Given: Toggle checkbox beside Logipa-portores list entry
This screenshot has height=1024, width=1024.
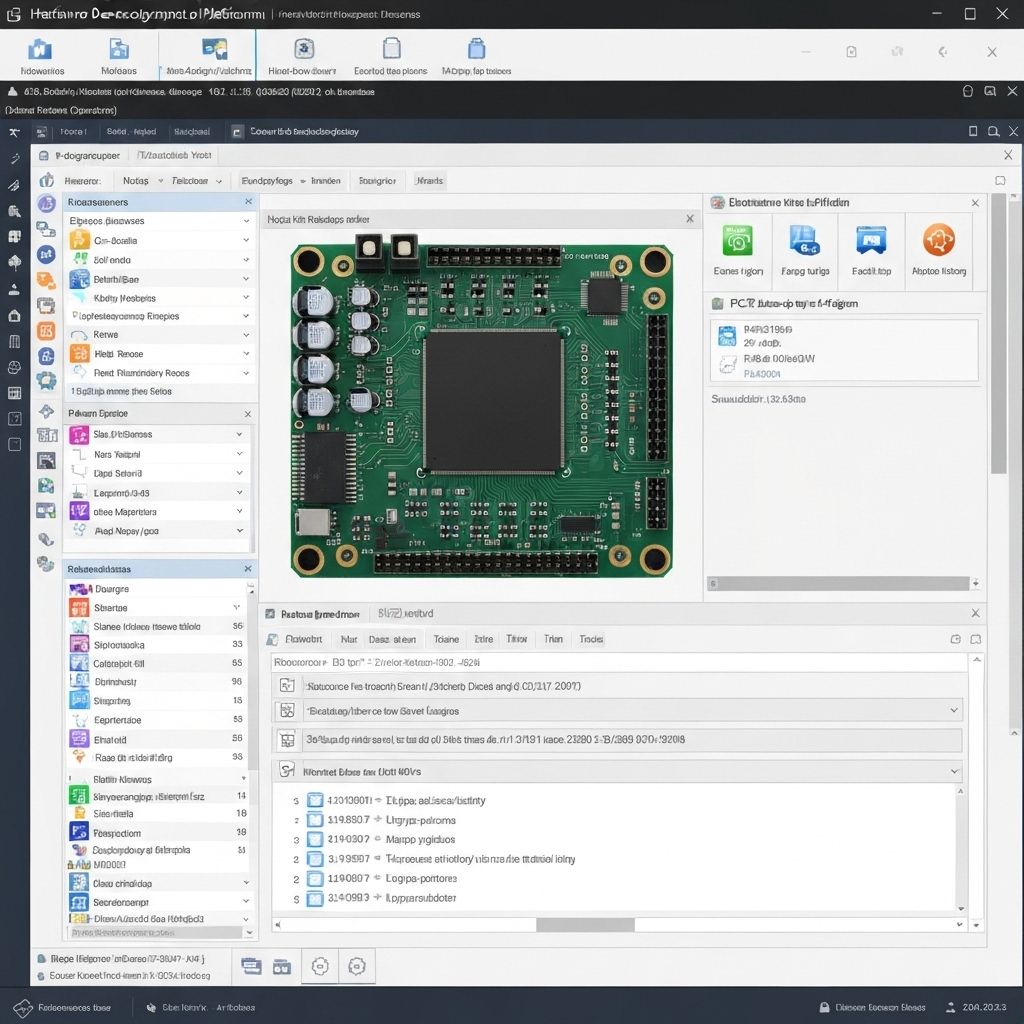Looking at the screenshot, I should point(315,879).
